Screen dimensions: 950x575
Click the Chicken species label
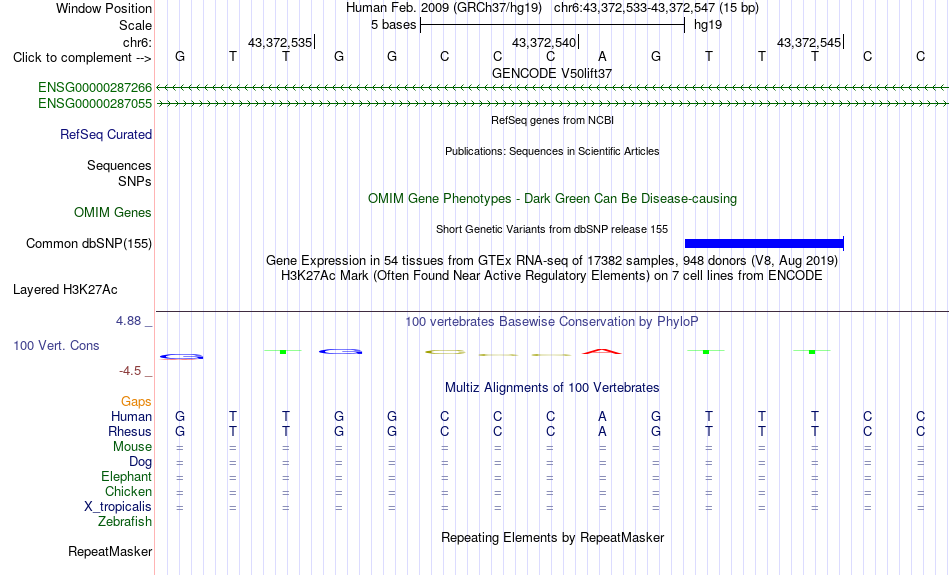click(128, 491)
